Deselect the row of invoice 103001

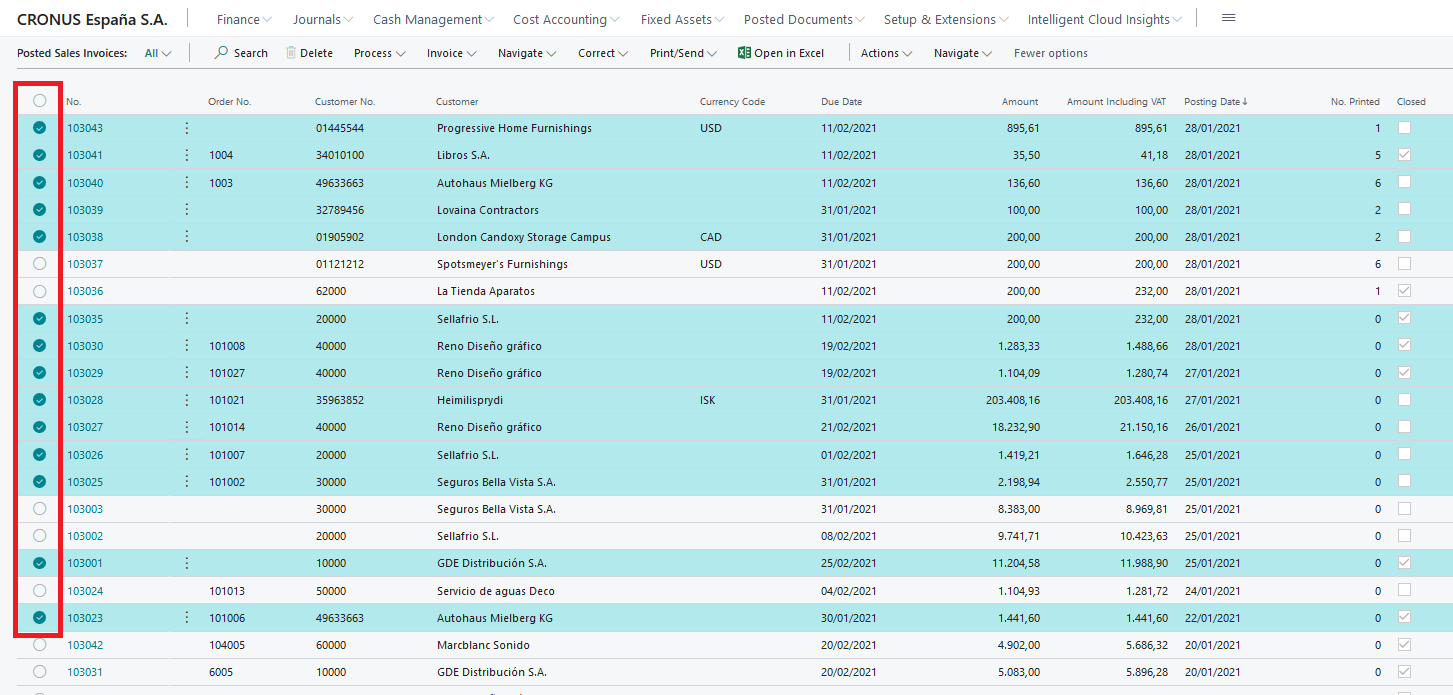40,563
